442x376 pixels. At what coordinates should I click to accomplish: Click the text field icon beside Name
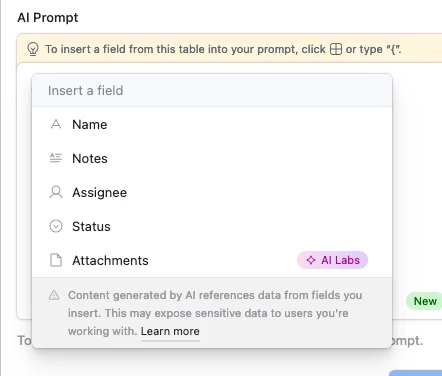(x=56, y=124)
